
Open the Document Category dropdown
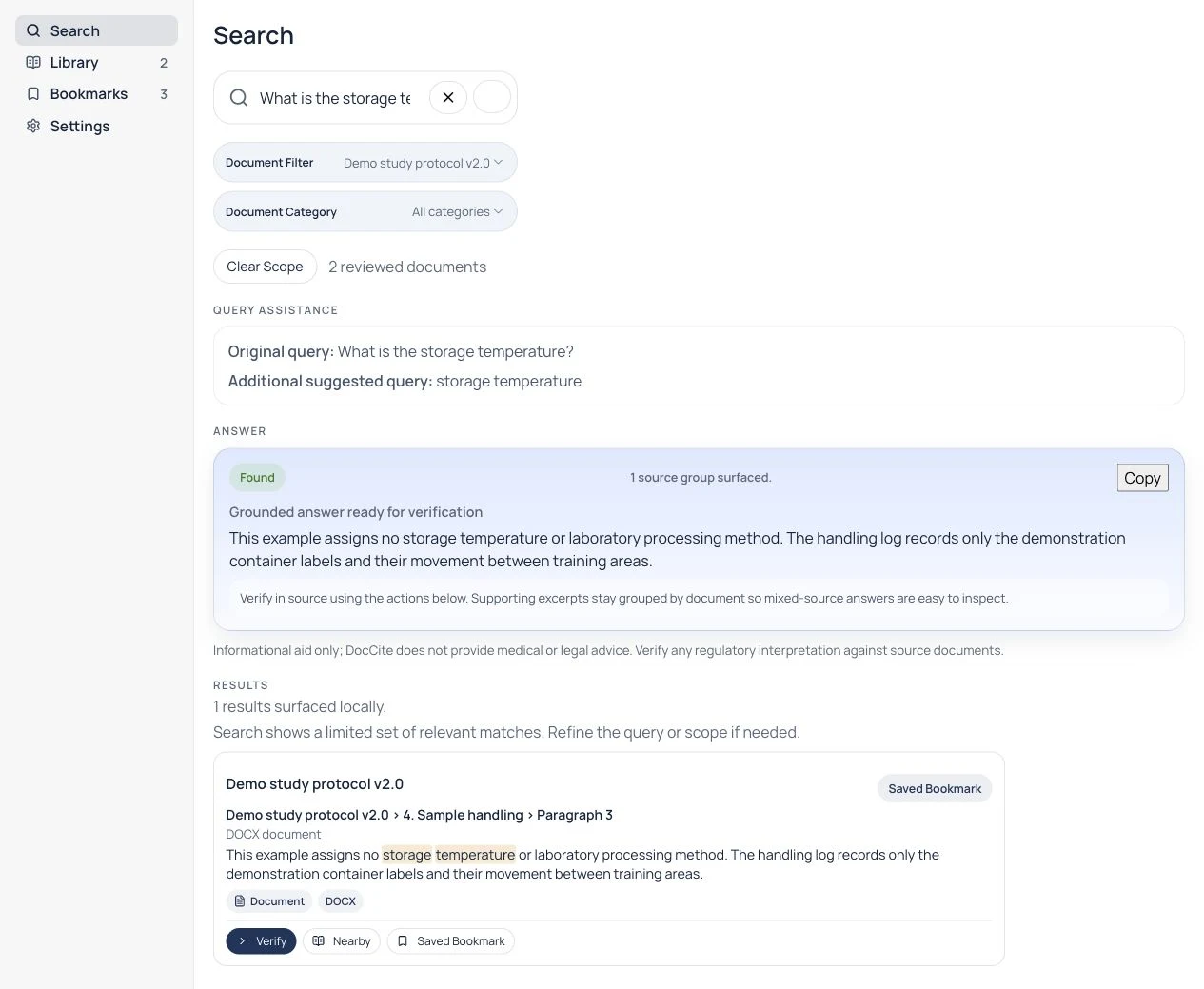coord(365,211)
